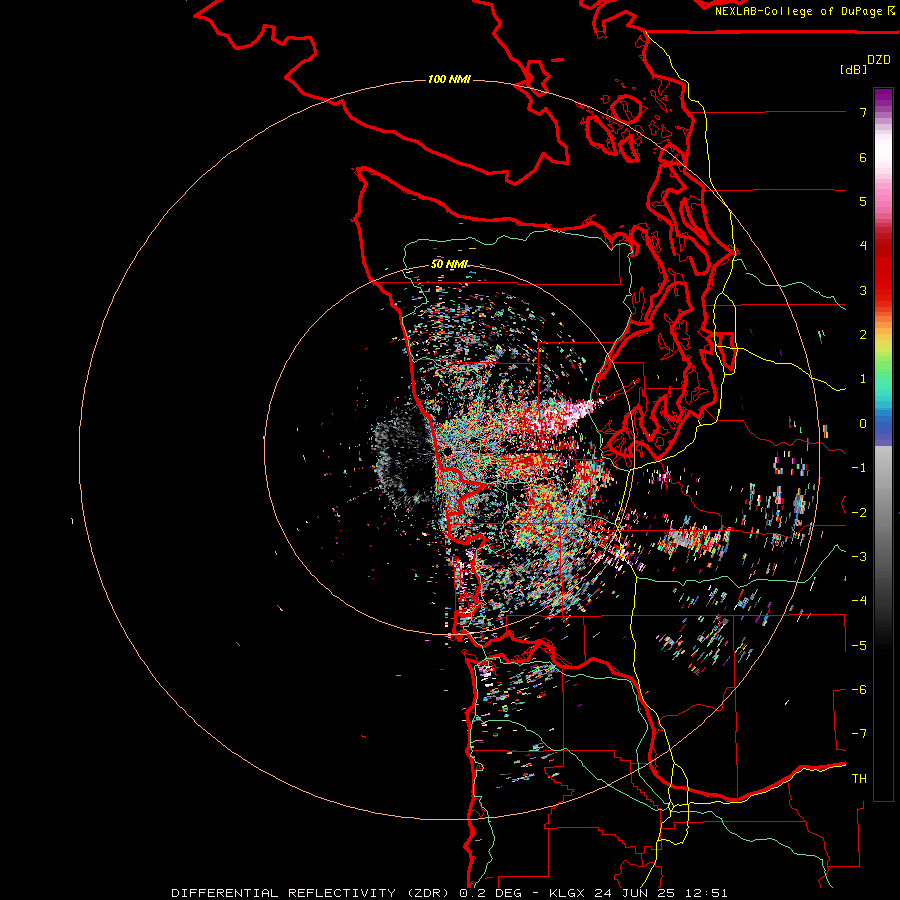Click the DZD legend title

(879, 60)
